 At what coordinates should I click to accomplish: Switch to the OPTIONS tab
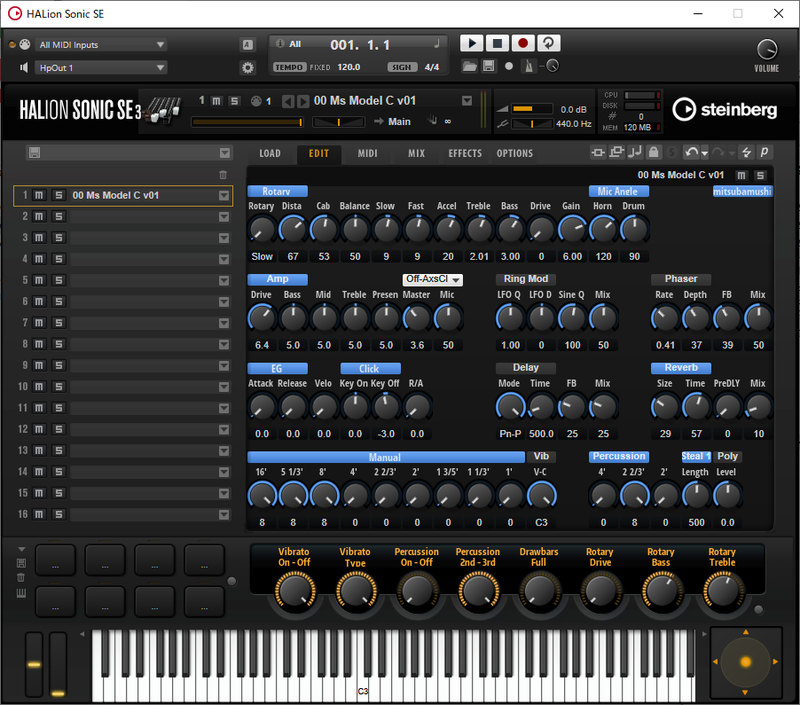[x=515, y=154]
